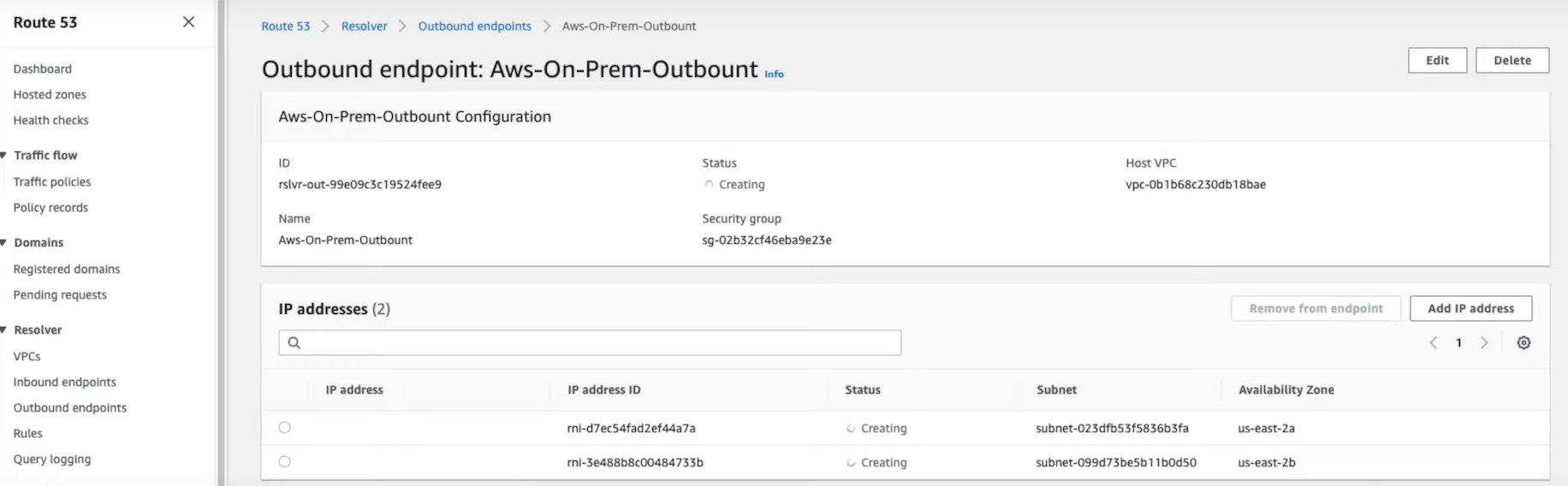Collapse the Traffic flow section
Image resolution: width=1568 pixels, height=486 pixels.
point(4,156)
